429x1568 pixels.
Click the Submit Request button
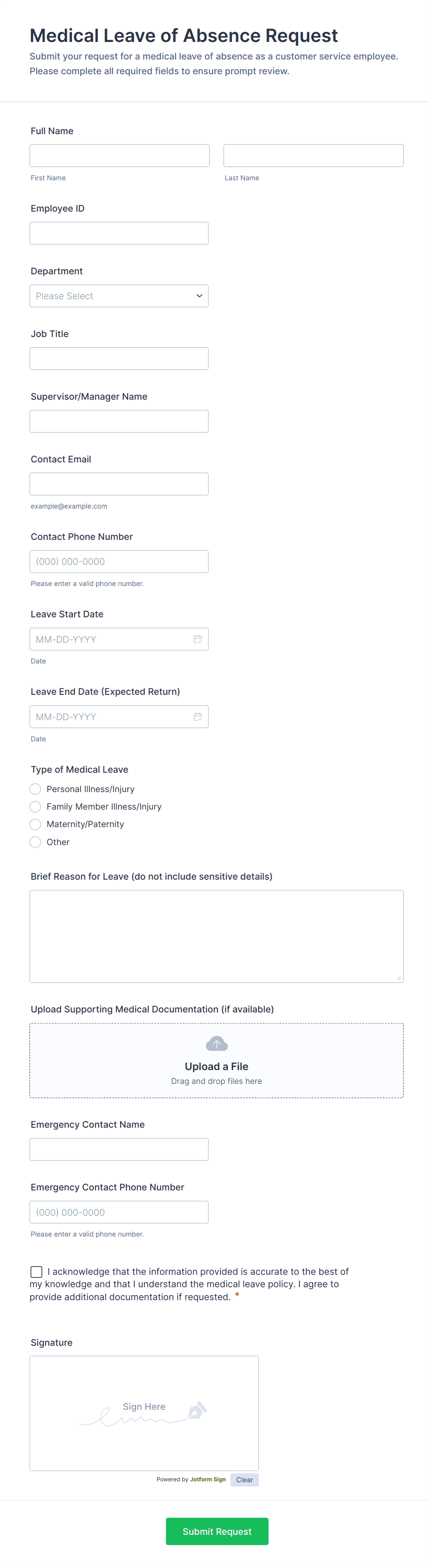[x=217, y=1532]
